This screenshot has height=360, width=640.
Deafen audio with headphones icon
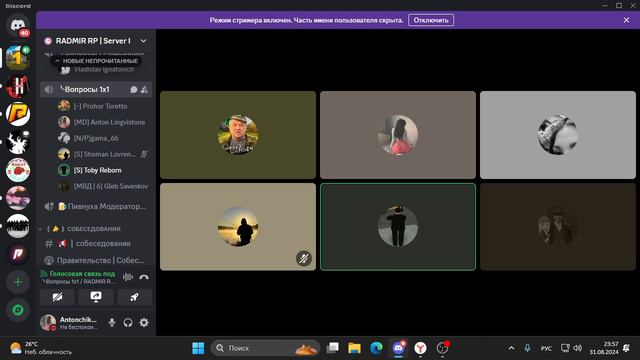pos(128,322)
